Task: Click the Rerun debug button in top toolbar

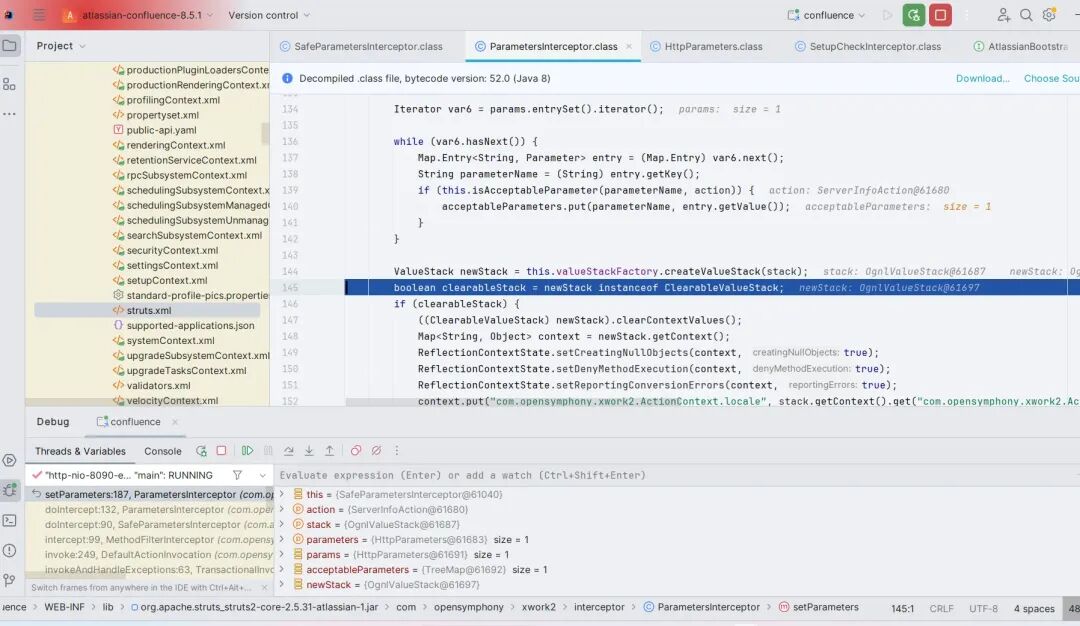Action: tap(913, 15)
